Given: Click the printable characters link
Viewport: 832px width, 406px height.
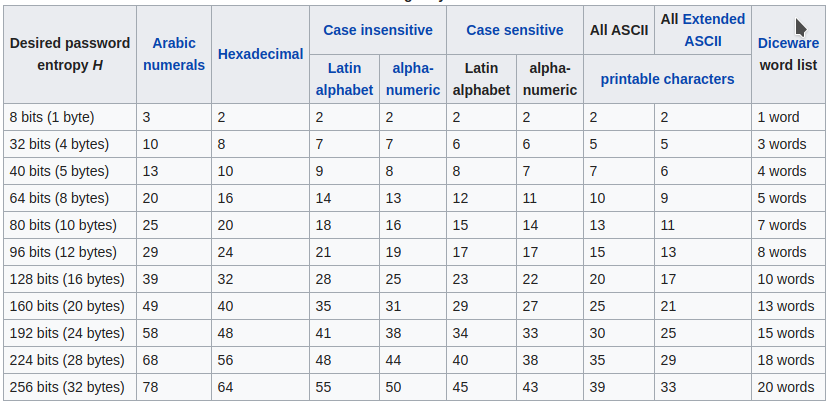Looking at the screenshot, I should [x=667, y=79].
